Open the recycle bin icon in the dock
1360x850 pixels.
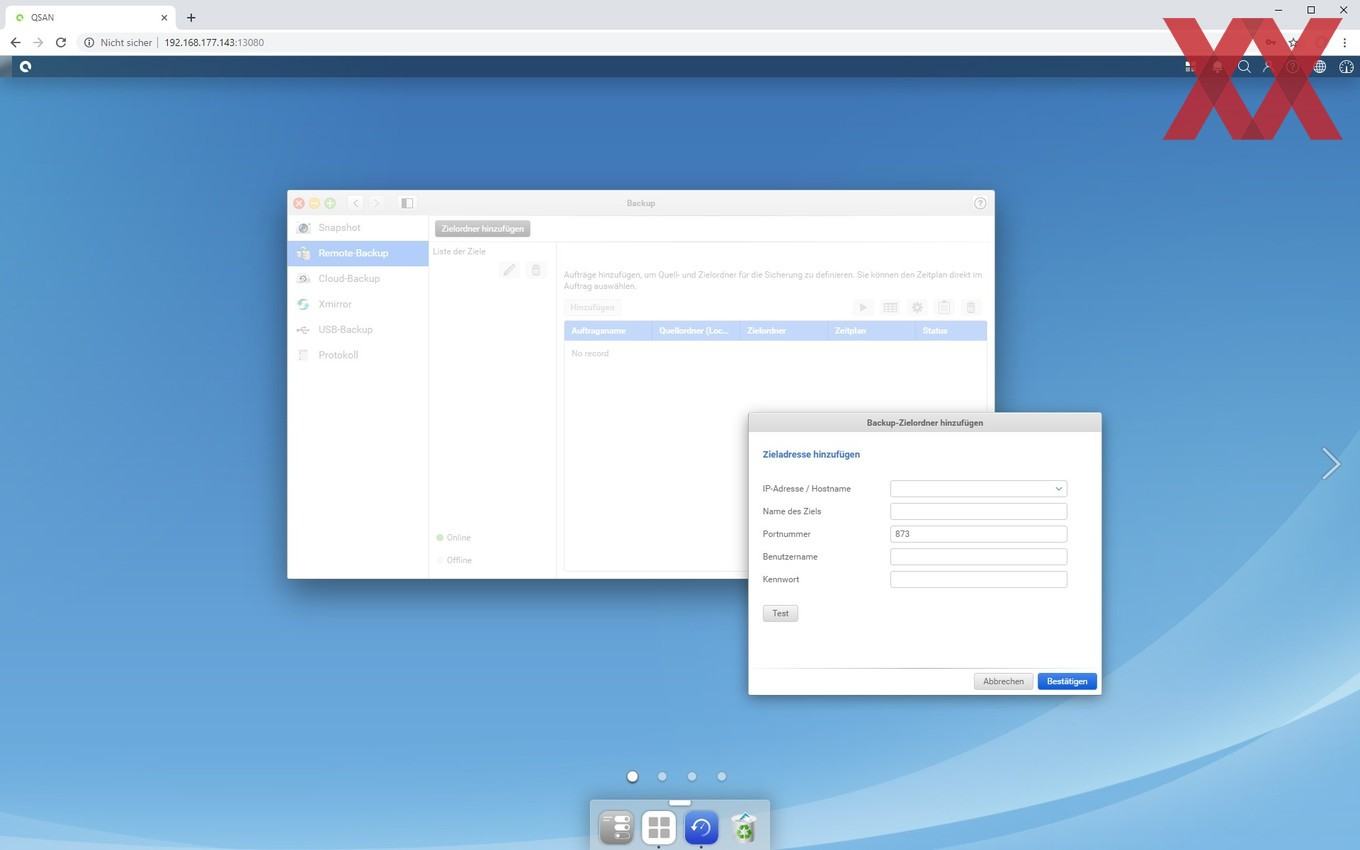pos(744,827)
